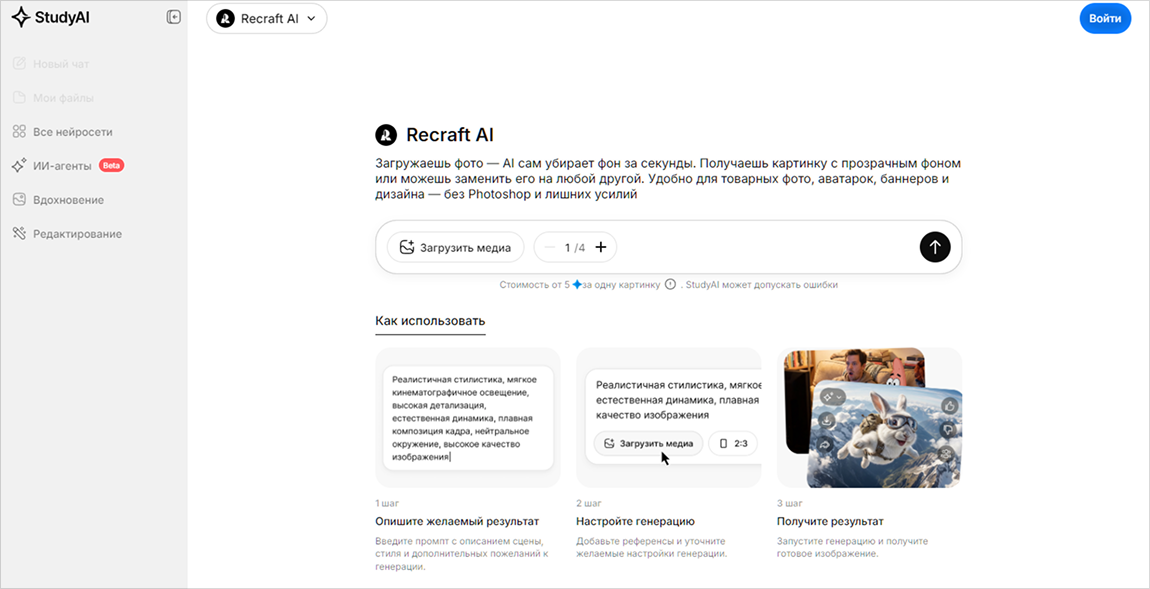The height and width of the screenshot is (589, 1150).
Task: Click the StudyAI logo
Action: (x=51, y=18)
